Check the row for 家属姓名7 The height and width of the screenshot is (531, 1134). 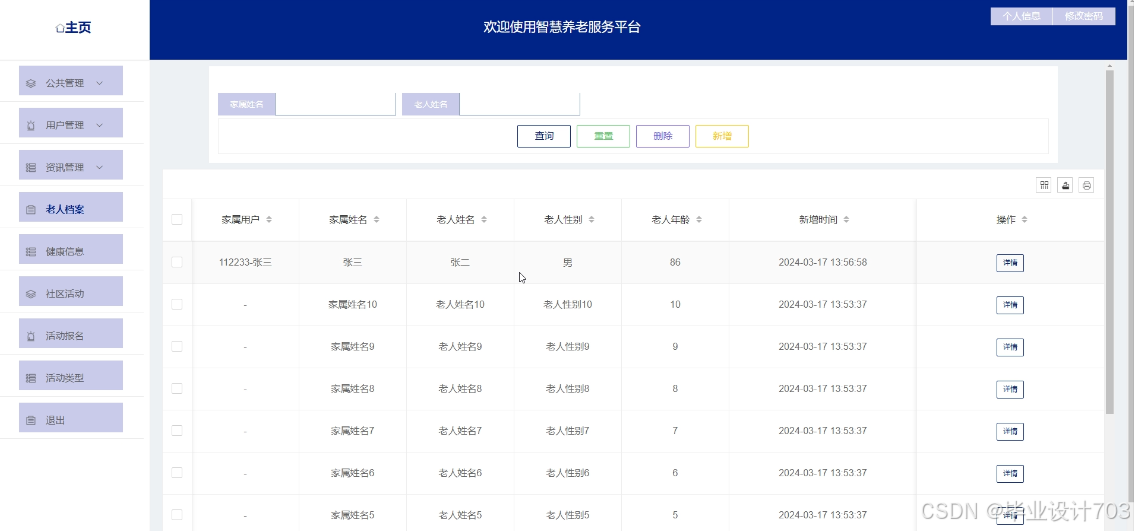pyautogui.click(x=177, y=430)
